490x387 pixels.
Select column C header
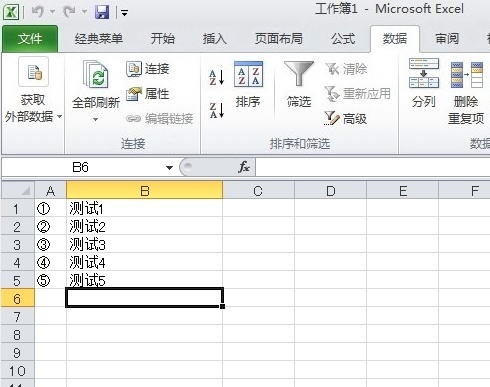[x=258, y=191]
